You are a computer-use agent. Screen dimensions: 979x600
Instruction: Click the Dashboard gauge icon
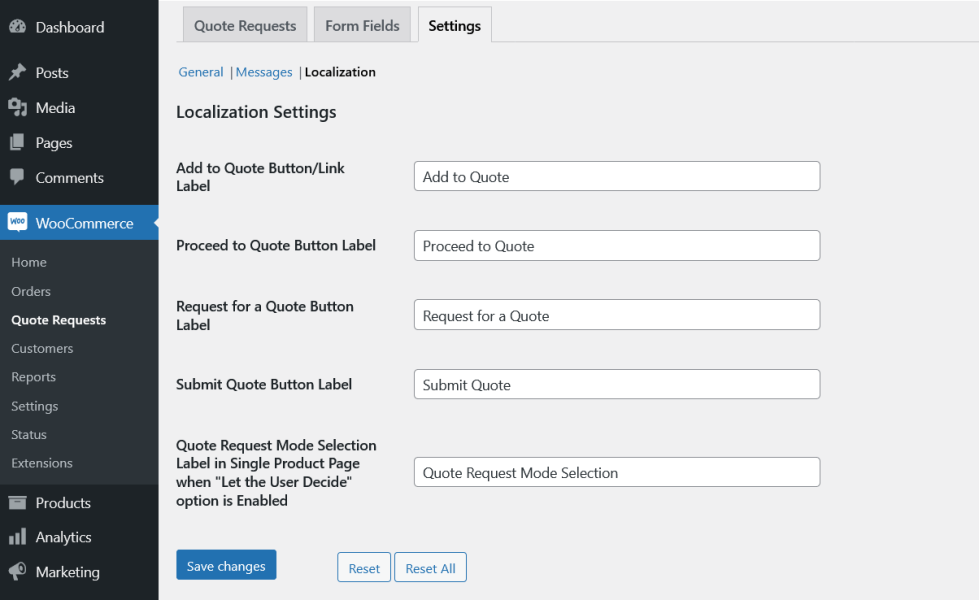[x=17, y=27]
